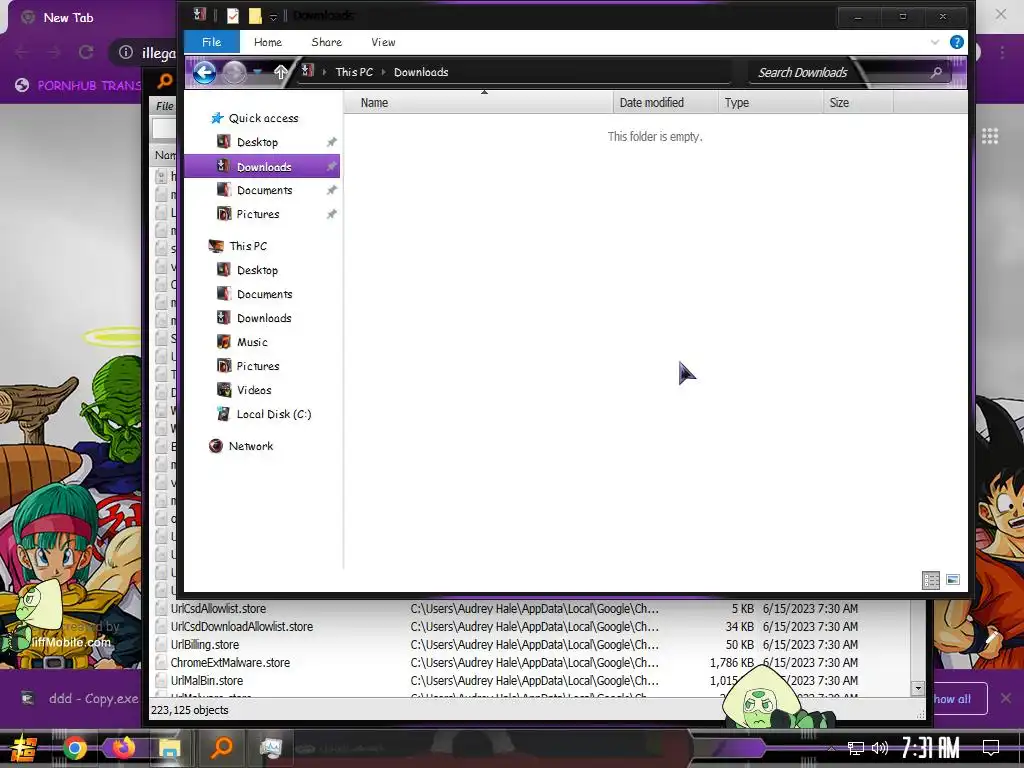This screenshot has width=1024, height=768.
Task: Go back using the blue Back arrow
Action: point(204,72)
